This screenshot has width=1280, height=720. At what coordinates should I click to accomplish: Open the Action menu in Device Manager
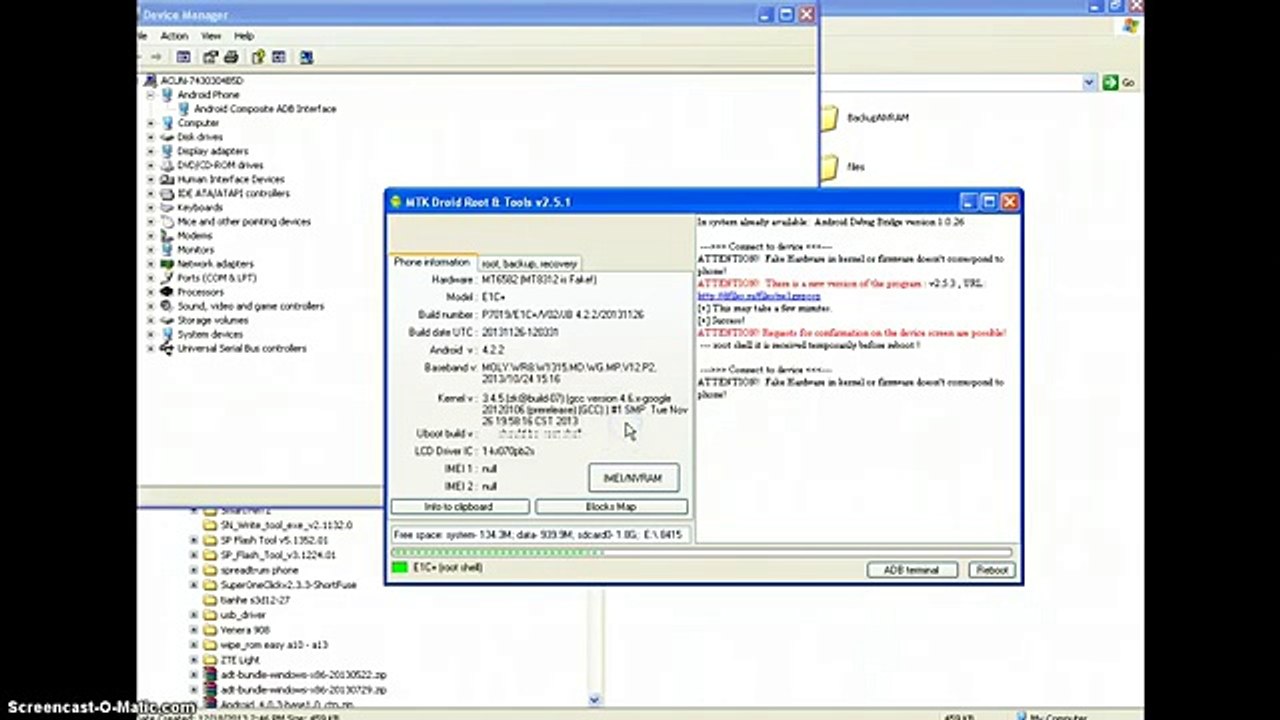pyautogui.click(x=174, y=36)
